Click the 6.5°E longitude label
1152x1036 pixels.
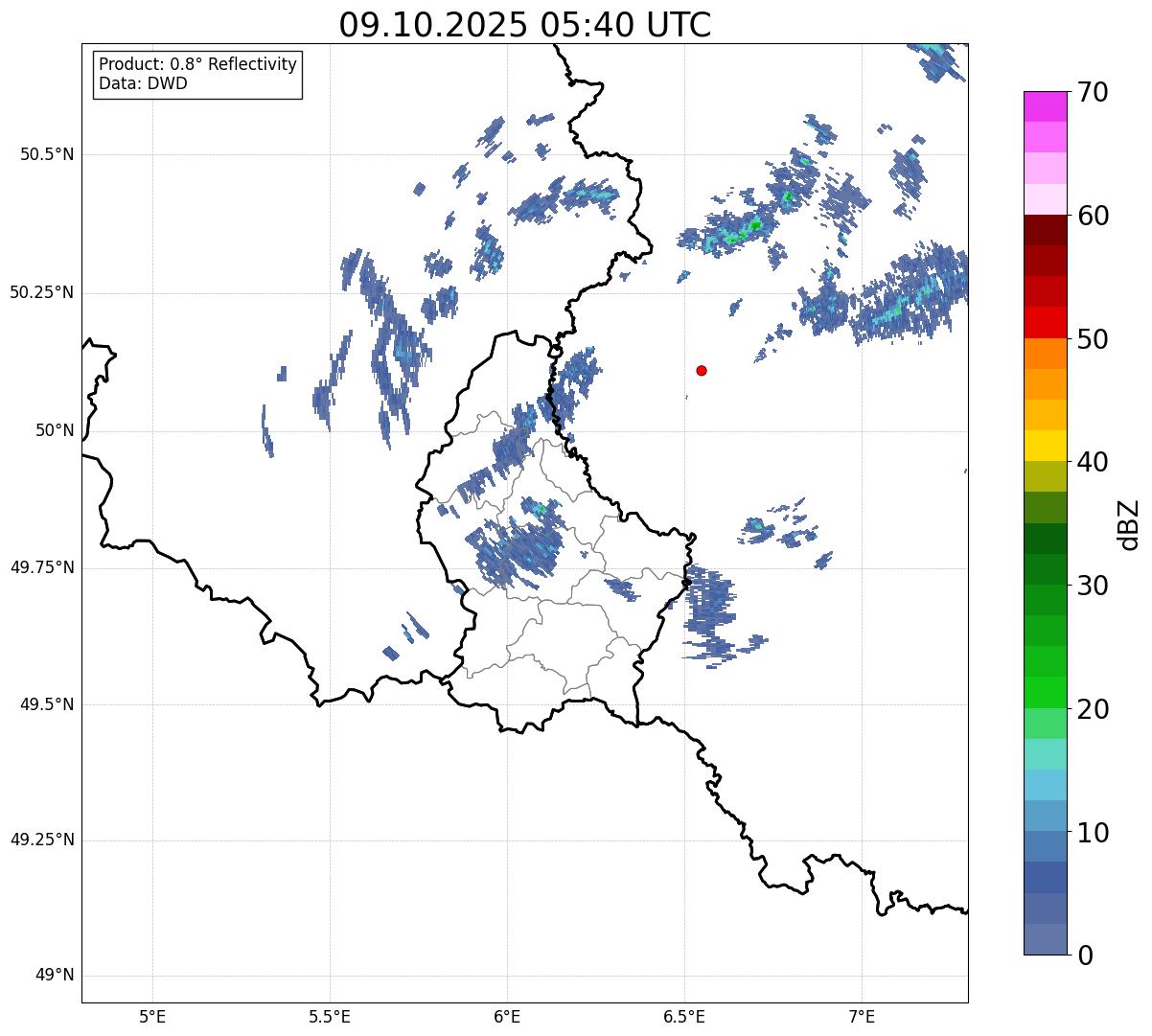(x=684, y=1016)
